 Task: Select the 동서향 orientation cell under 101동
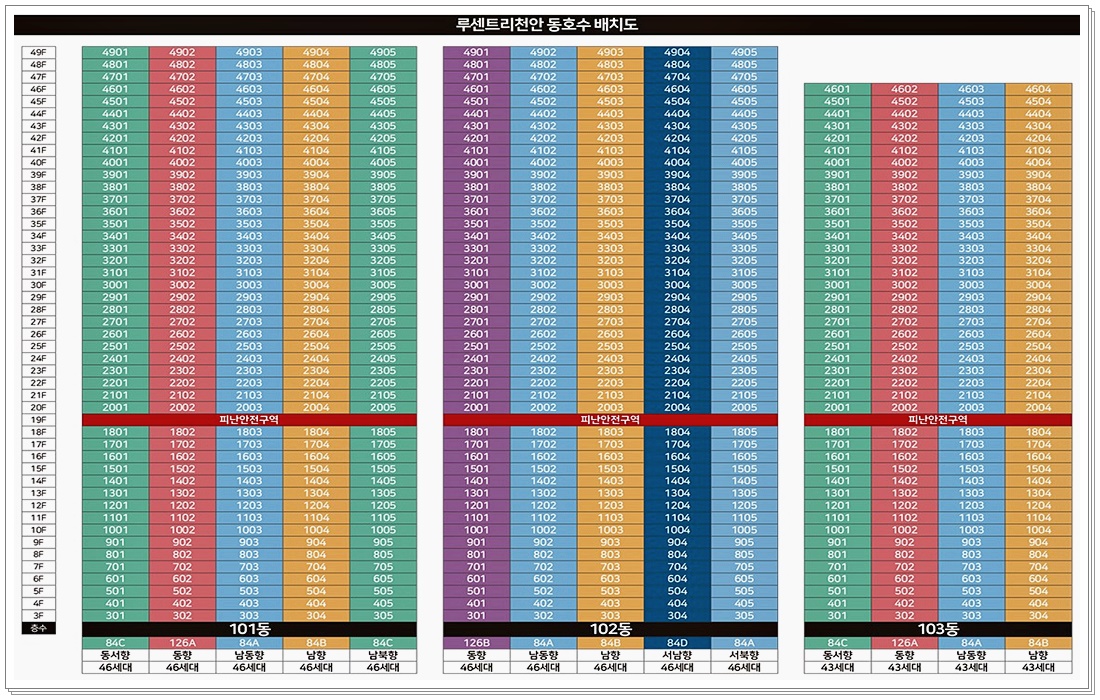[x=115, y=655]
